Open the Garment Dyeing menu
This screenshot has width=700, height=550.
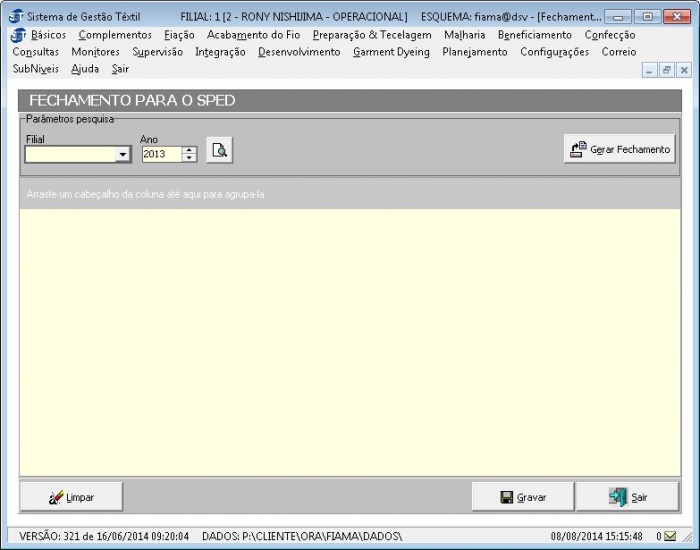391,52
